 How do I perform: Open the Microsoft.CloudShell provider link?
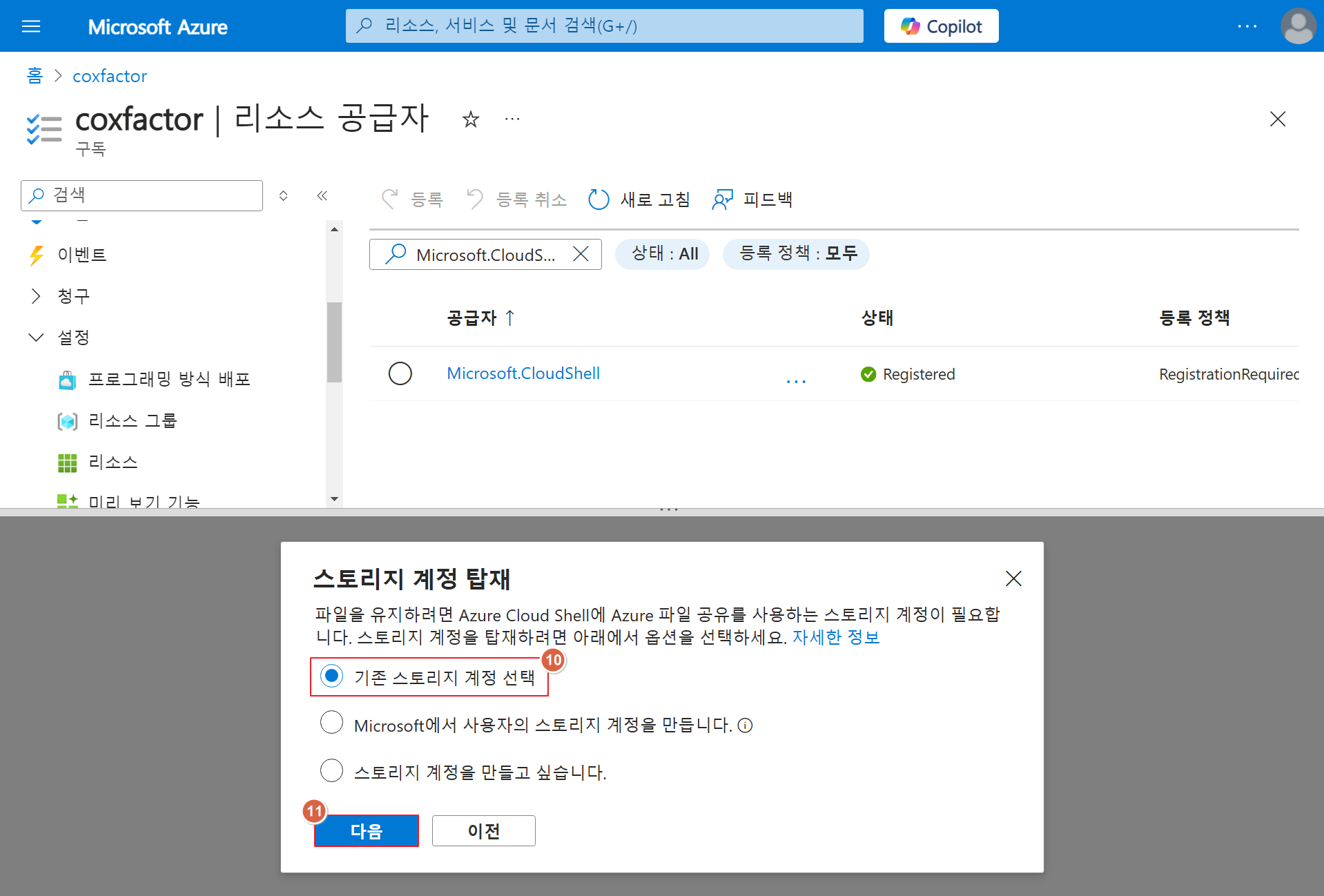coord(523,373)
